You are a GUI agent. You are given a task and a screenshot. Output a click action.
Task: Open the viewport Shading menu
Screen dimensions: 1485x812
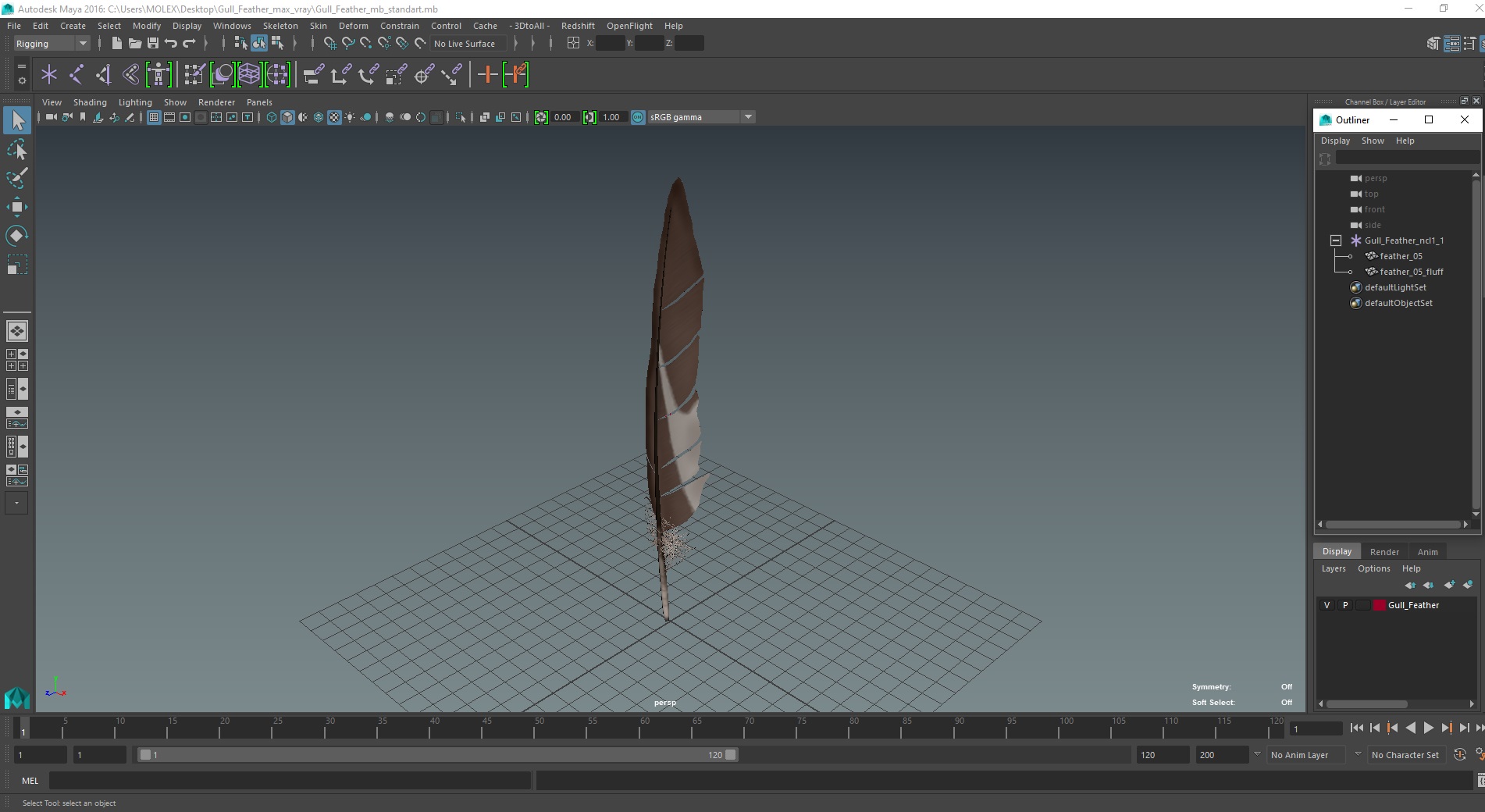click(x=90, y=102)
